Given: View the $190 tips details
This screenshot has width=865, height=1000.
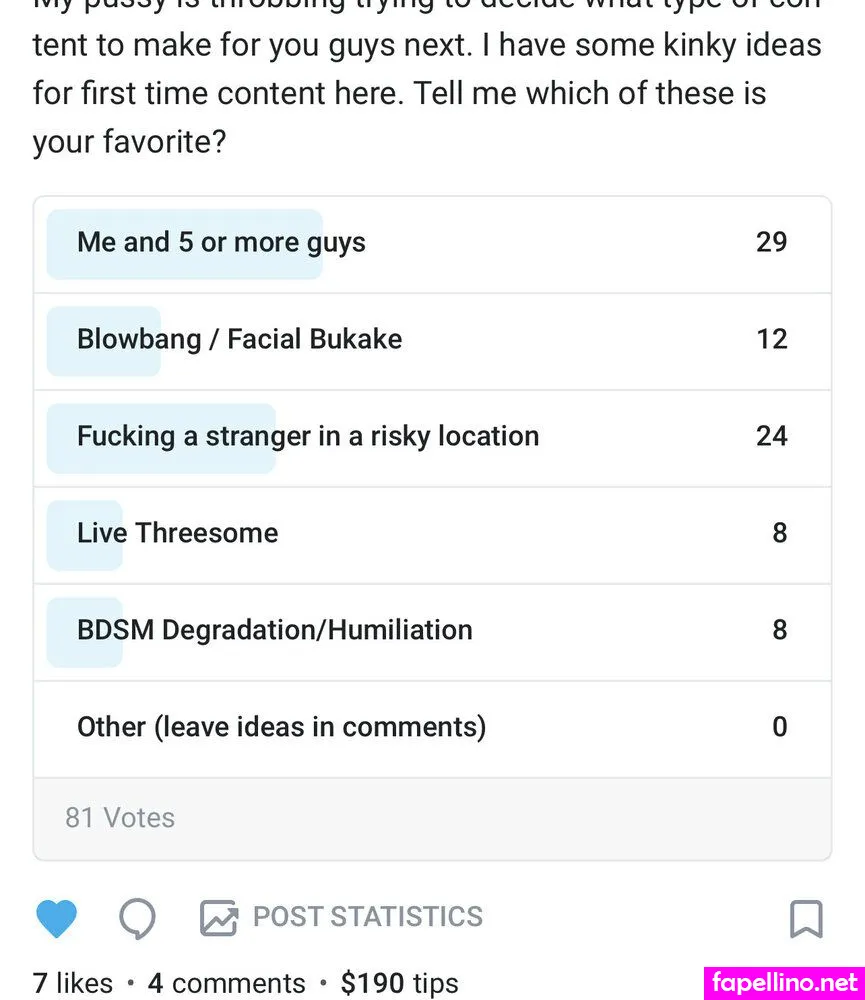Looking at the screenshot, I should click(x=399, y=983).
